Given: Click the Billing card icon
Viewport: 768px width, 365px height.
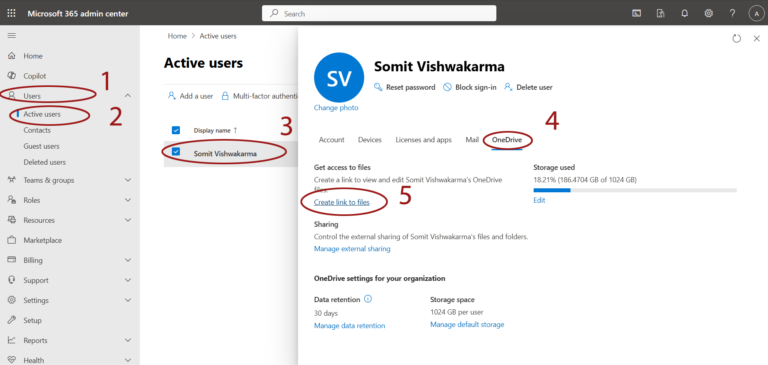Looking at the screenshot, I should tap(12, 260).
